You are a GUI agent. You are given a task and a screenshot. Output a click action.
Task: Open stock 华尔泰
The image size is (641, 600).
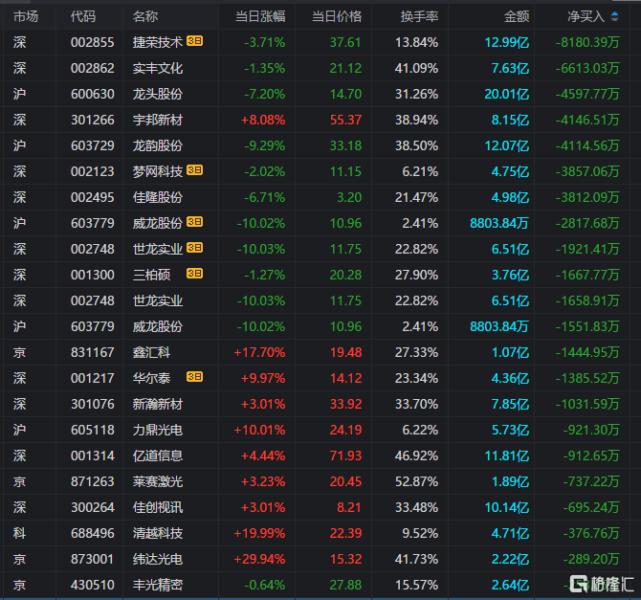point(151,378)
